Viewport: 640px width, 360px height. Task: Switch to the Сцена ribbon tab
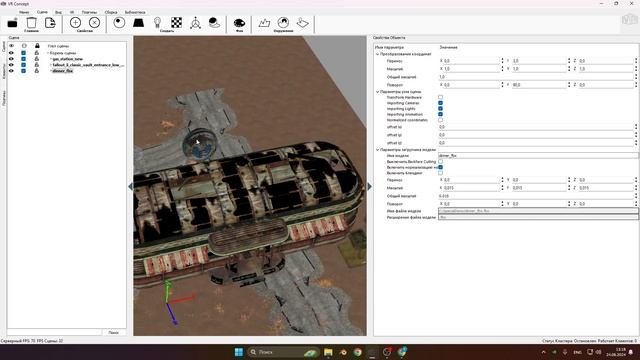pyautogui.click(x=42, y=12)
